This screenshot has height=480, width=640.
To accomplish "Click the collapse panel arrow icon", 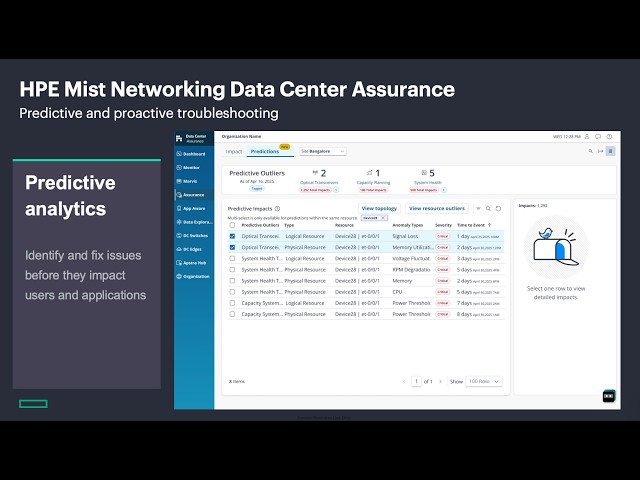I will pos(600,151).
